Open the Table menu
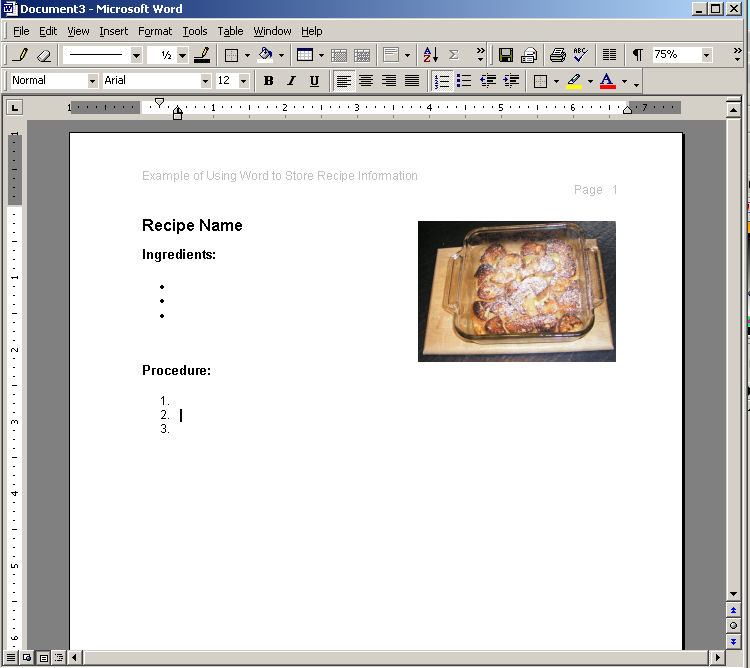750x668 pixels. tap(230, 31)
